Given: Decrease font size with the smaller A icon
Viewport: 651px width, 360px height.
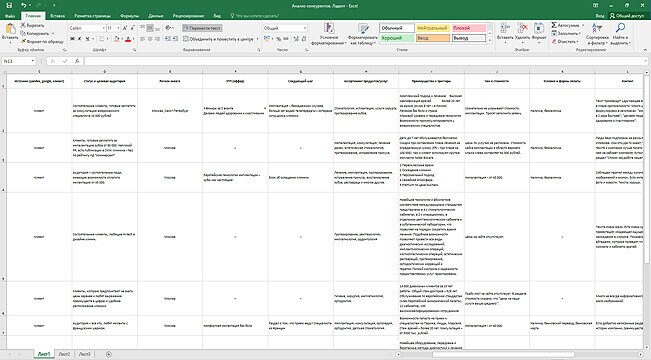Looking at the screenshot, I should (132, 28).
